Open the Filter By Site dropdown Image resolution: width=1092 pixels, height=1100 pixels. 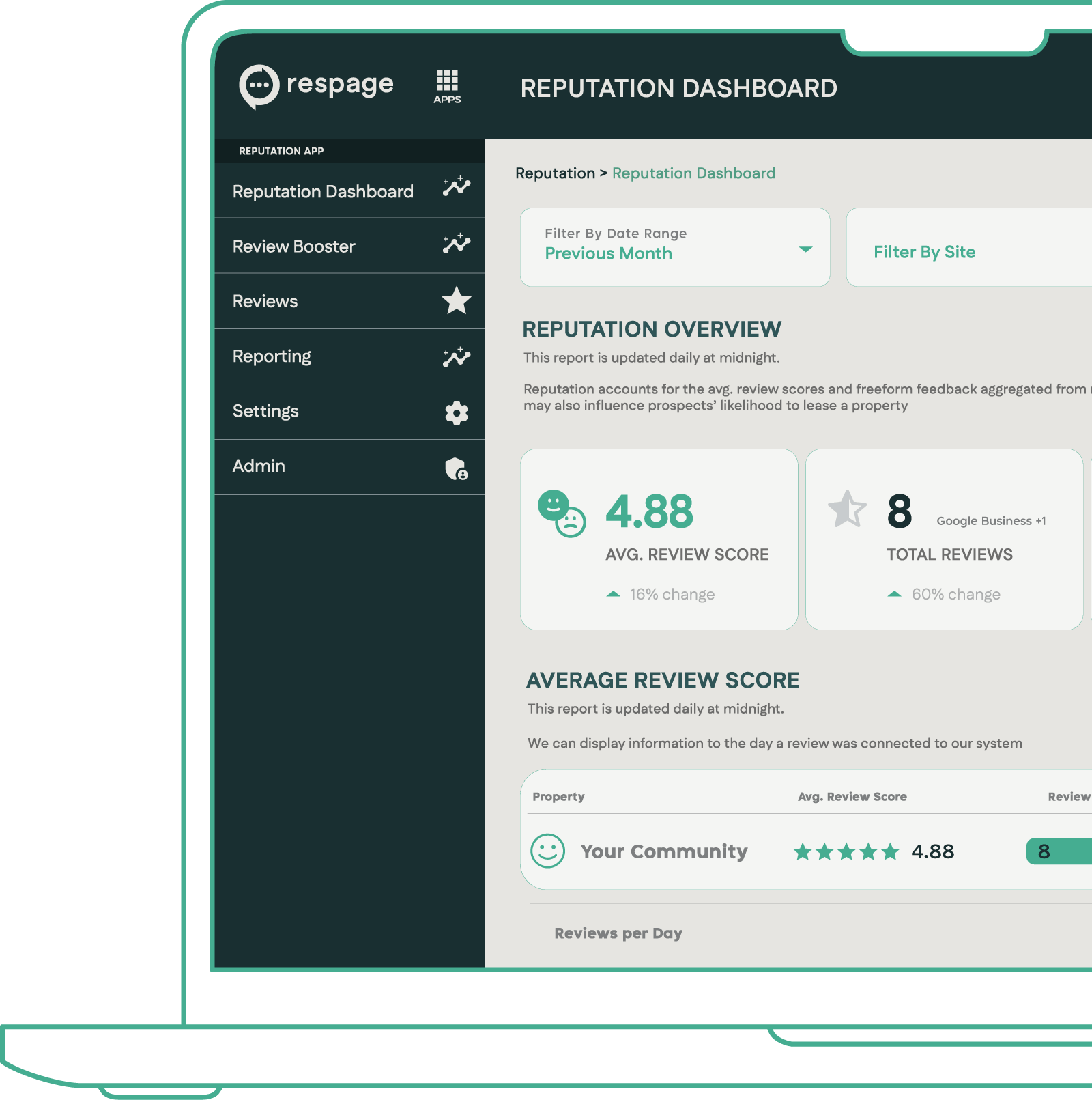pos(969,246)
